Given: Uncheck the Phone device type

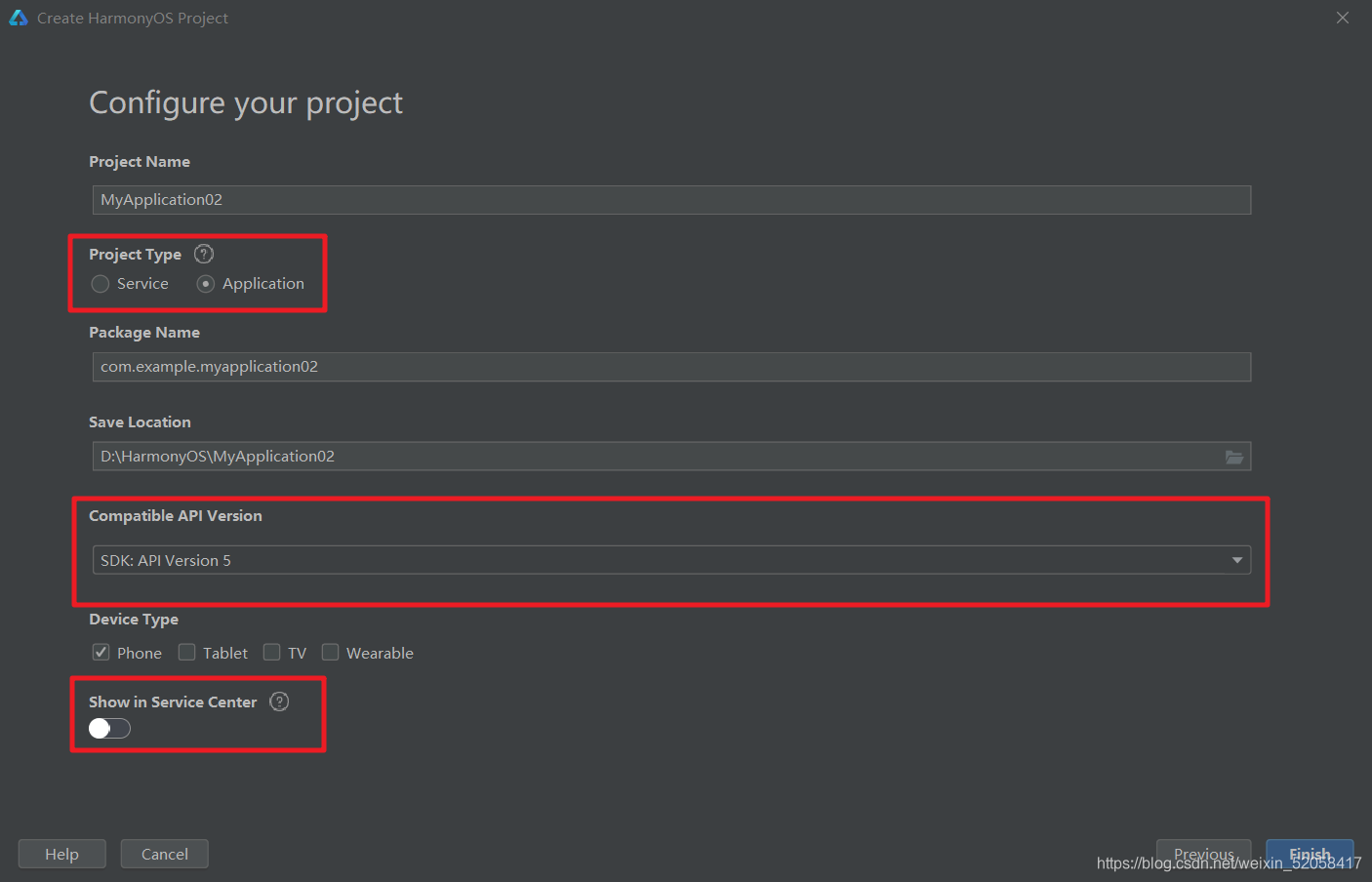Looking at the screenshot, I should point(127,653).
